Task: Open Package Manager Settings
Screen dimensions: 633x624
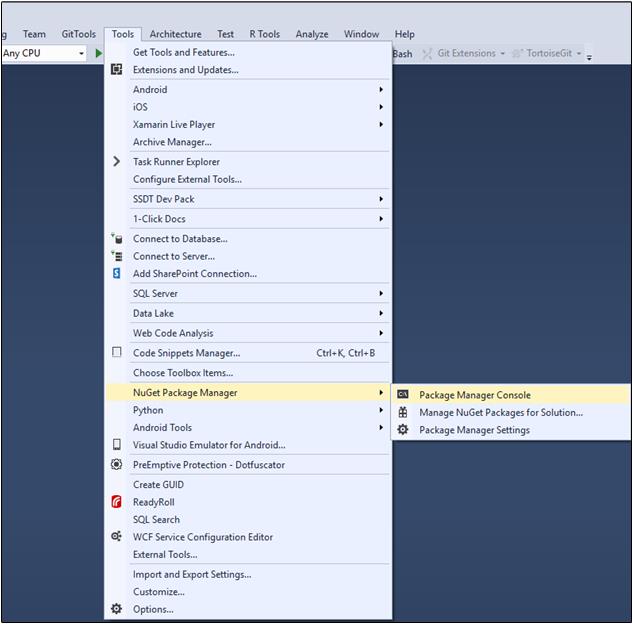Action: click(511, 429)
